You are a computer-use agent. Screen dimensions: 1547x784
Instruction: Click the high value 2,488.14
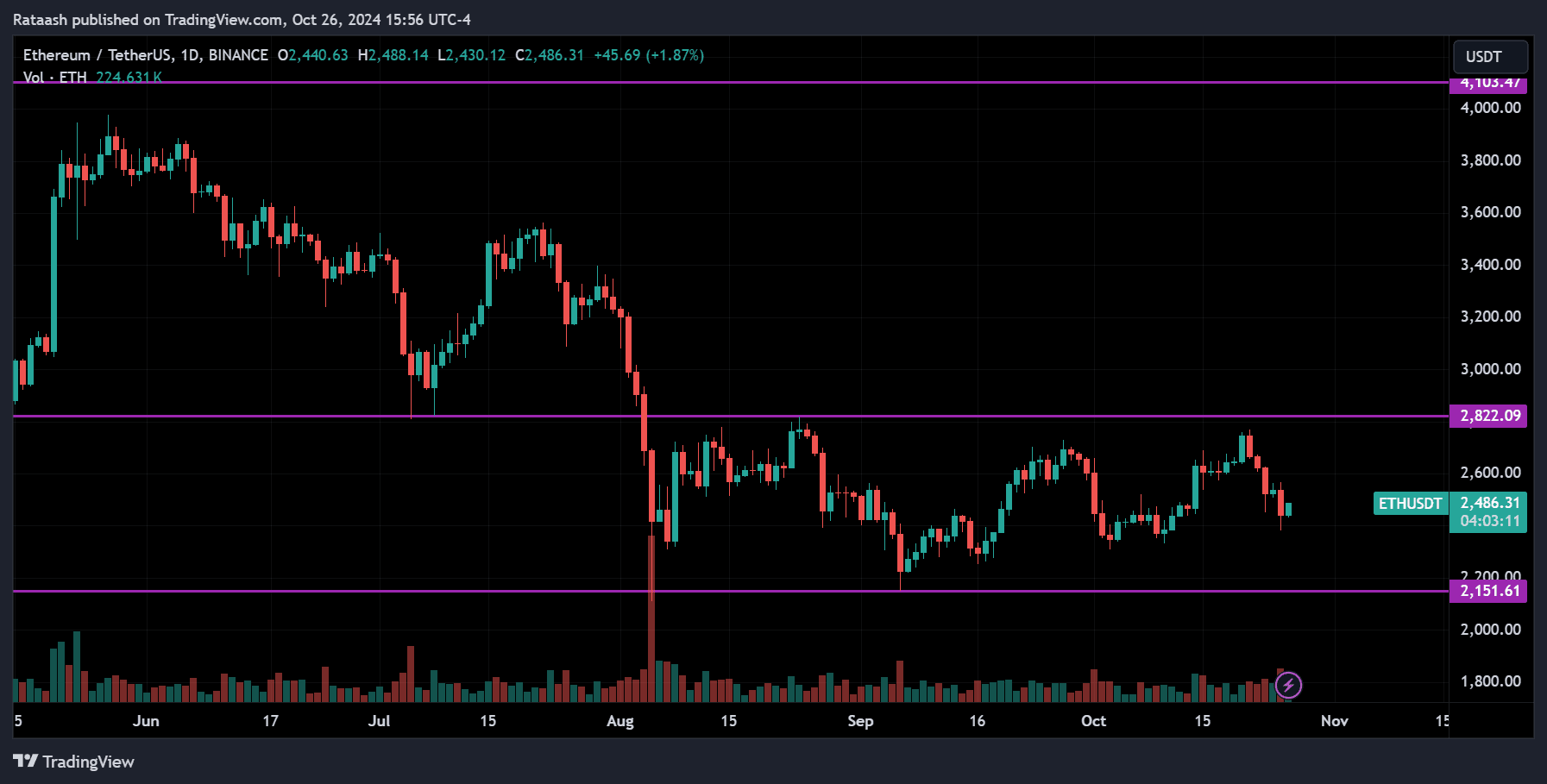pos(398,55)
